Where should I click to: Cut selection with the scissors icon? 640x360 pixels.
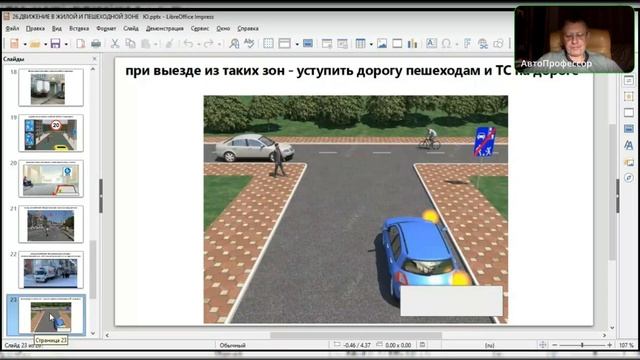tap(115, 43)
